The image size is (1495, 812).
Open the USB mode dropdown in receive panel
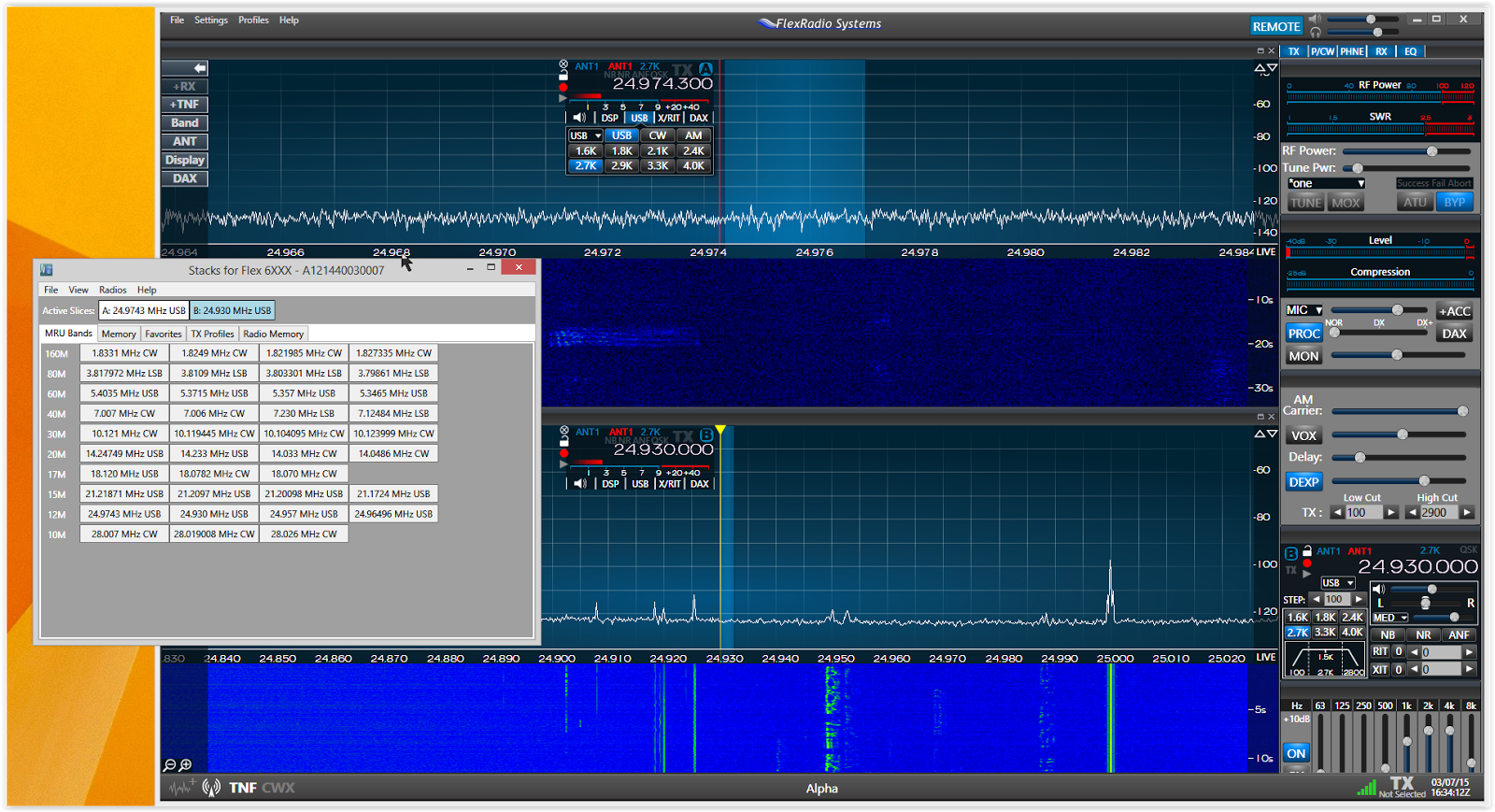(1338, 583)
